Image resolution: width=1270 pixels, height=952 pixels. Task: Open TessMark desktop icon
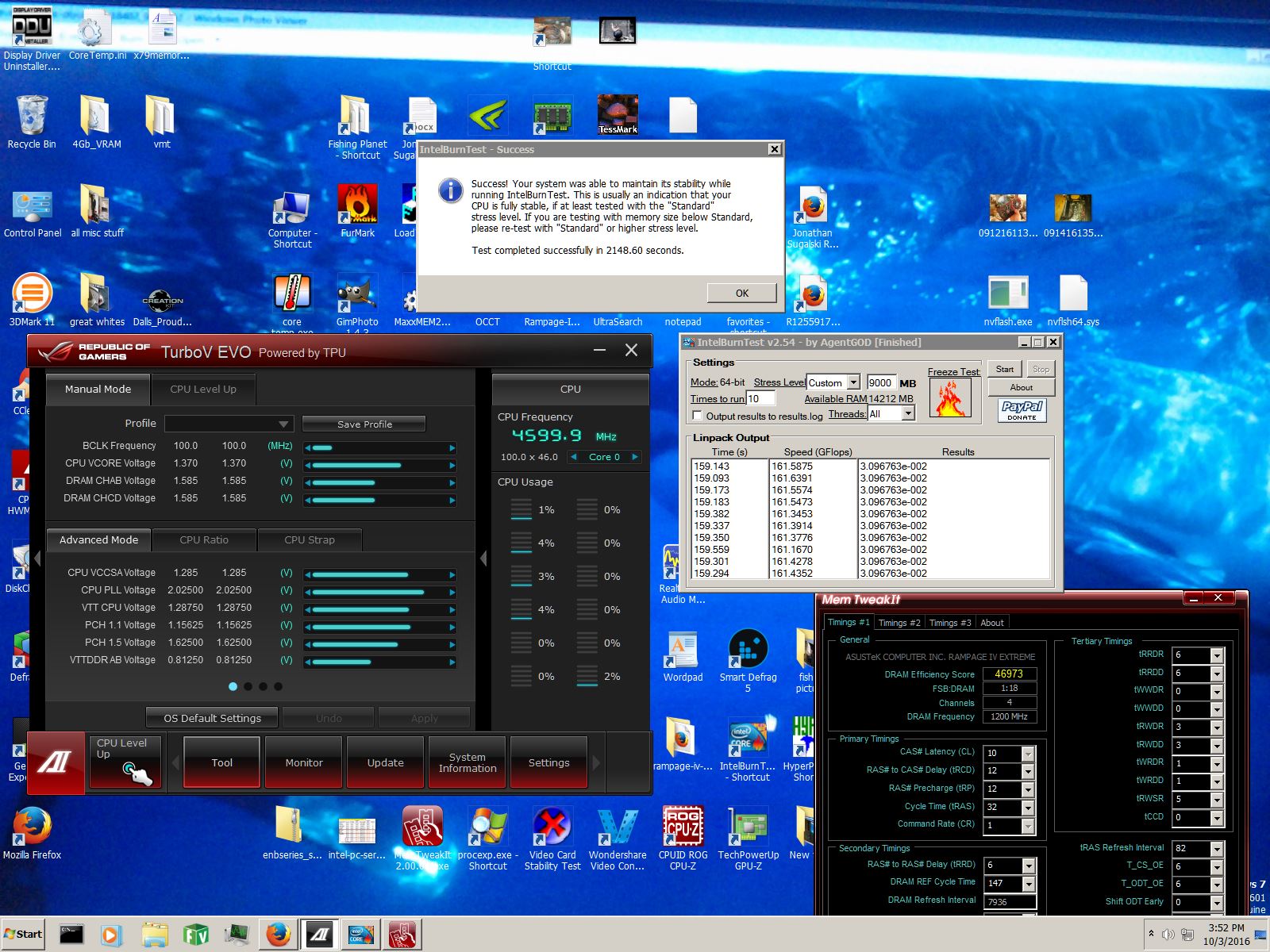pyautogui.click(x=618, y=116)
